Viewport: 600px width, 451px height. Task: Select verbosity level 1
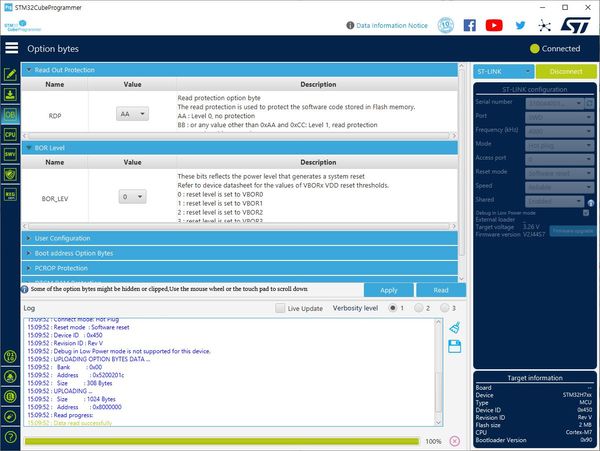(392, 308)
